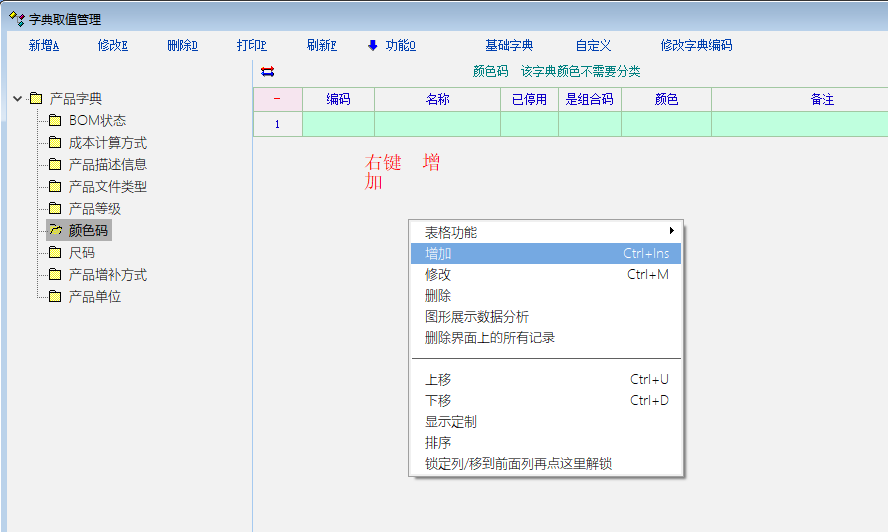Click the 自定义 toolbar button

(x=593, y=45)
